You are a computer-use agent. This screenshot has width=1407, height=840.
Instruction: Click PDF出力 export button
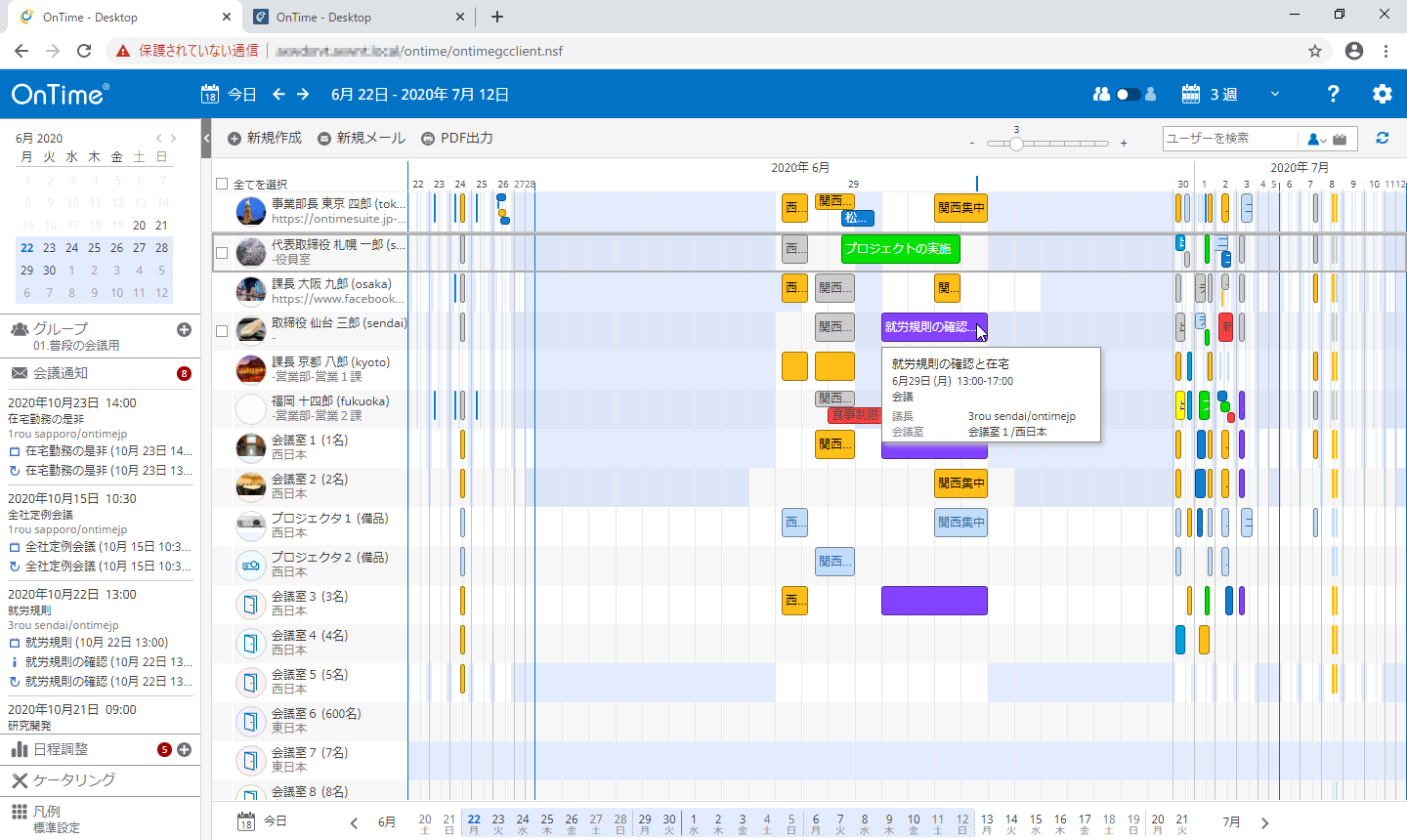pos(456,138)
